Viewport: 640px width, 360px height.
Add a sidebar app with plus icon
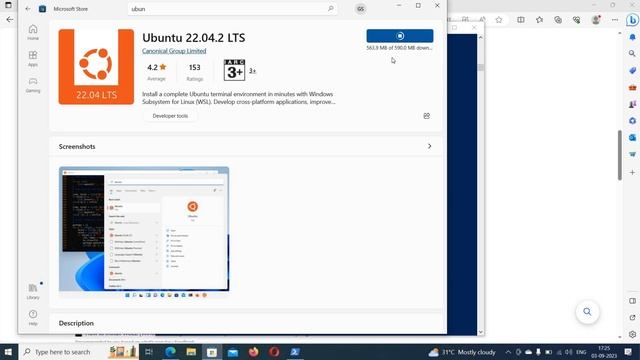coord(632,172)
